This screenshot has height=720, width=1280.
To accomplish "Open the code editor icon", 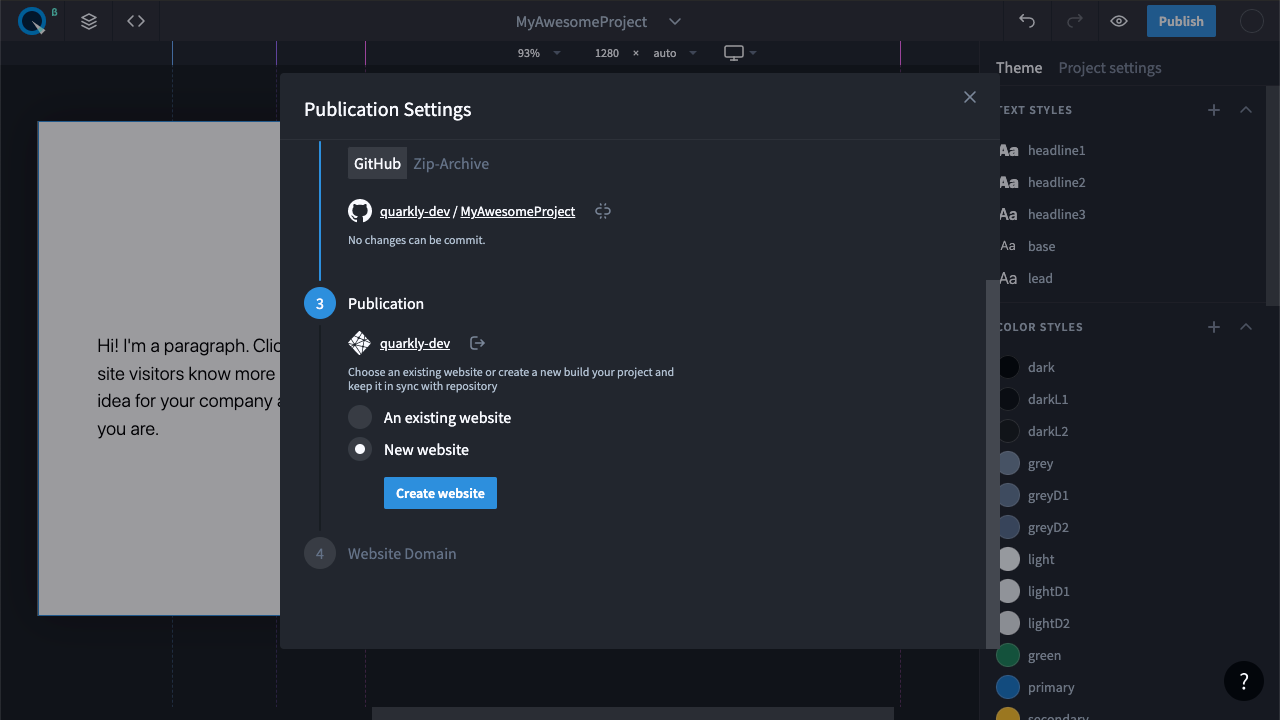I will coord(136,21).
